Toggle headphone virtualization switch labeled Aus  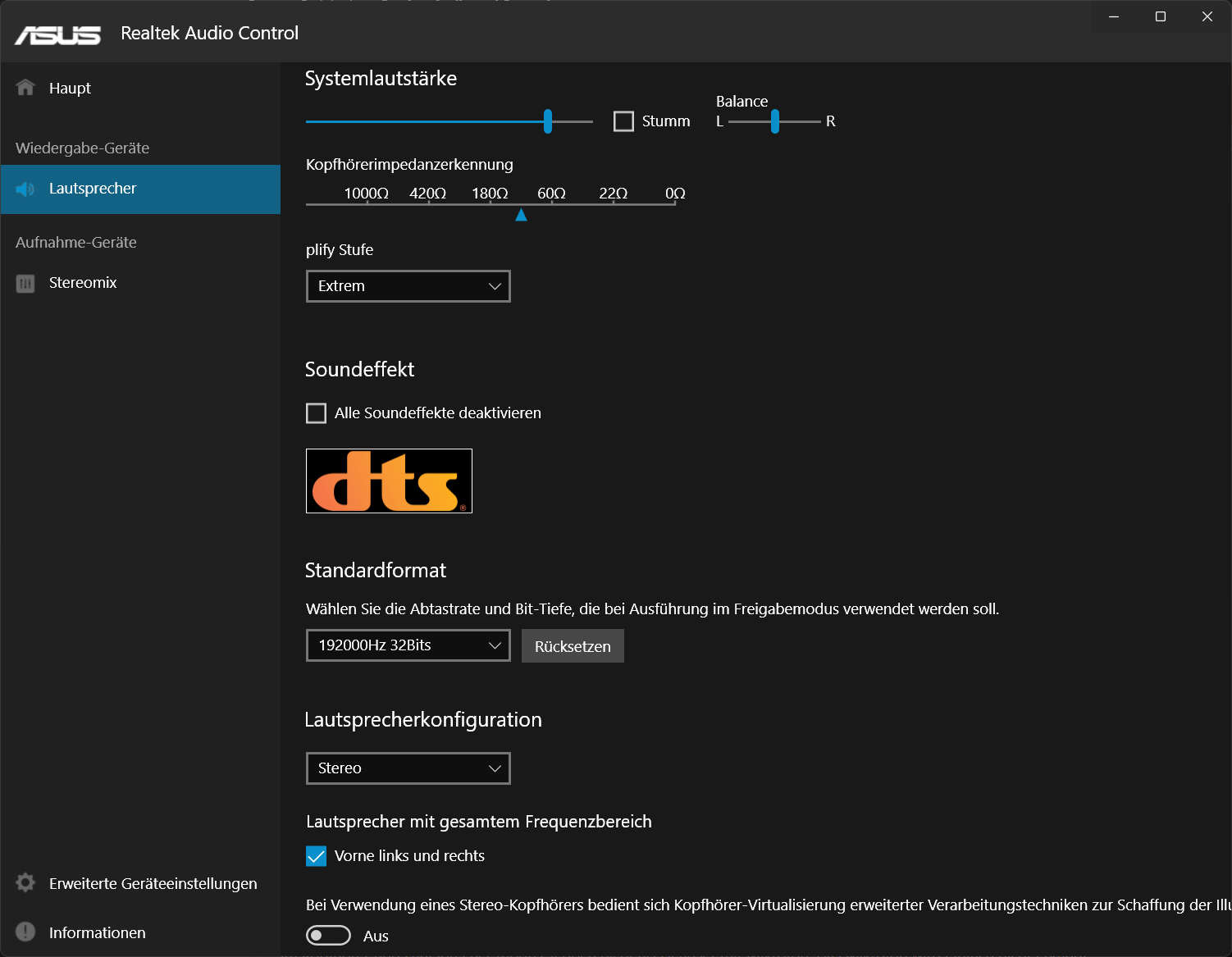328,936
